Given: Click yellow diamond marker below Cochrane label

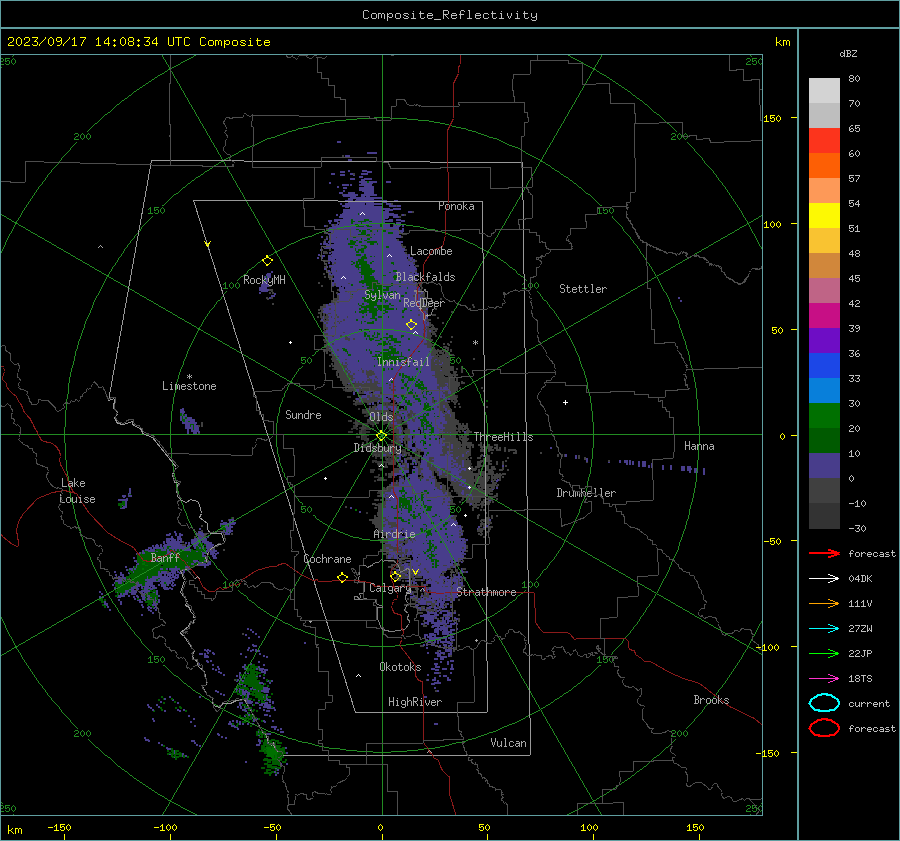Looking at the screenshot, I should (x=343, y=578).
